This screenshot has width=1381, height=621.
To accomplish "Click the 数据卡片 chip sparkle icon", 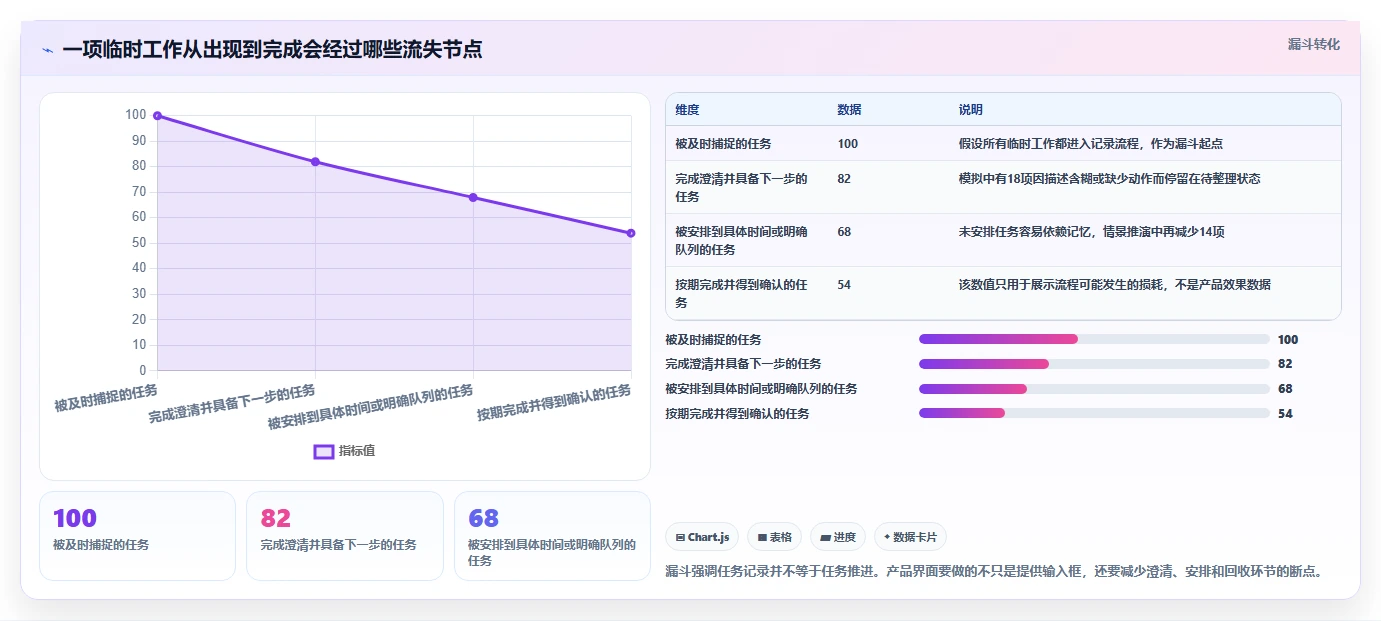I will 887,537.
